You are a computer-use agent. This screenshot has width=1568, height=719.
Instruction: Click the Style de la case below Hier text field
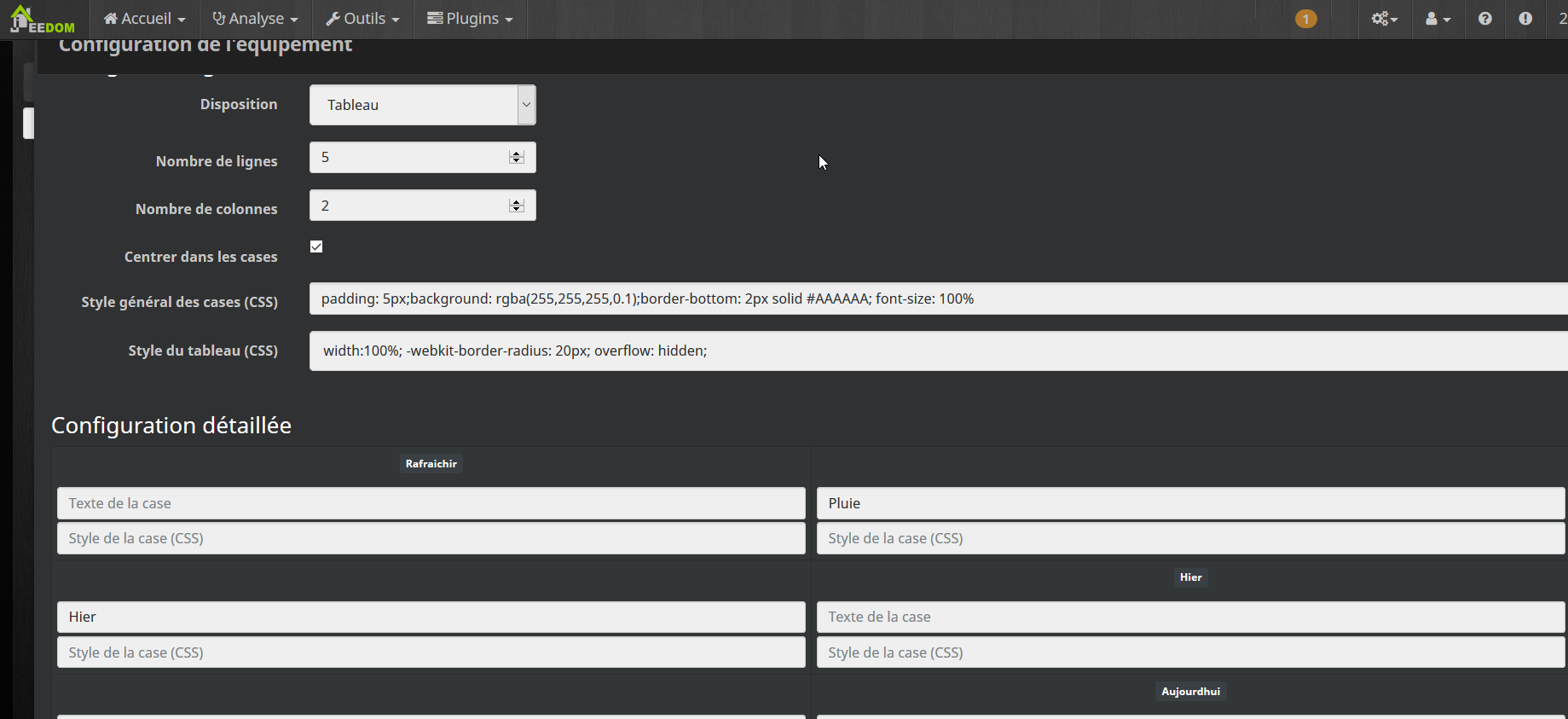pos(431,652)
